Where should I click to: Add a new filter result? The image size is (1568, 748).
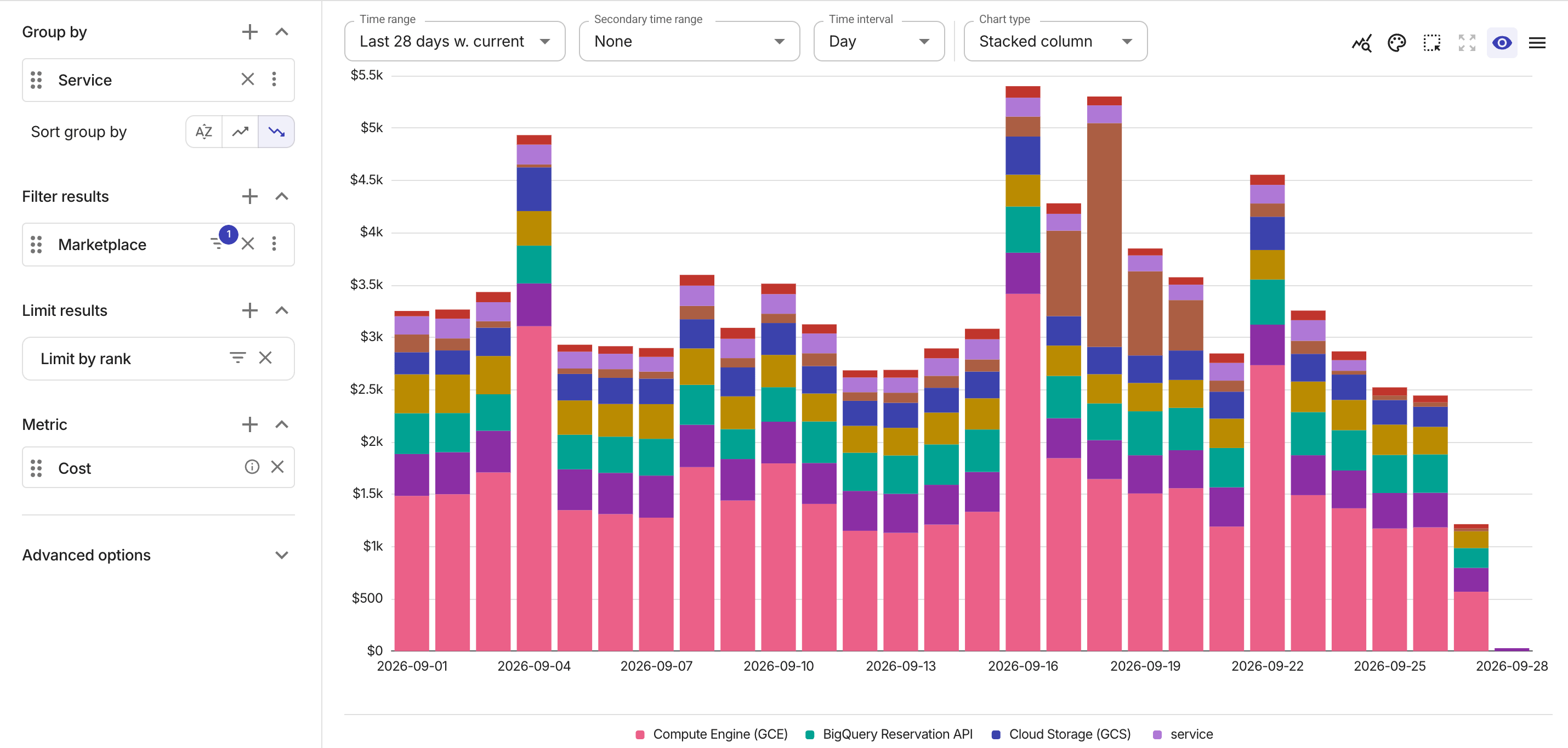coord(249,196)
